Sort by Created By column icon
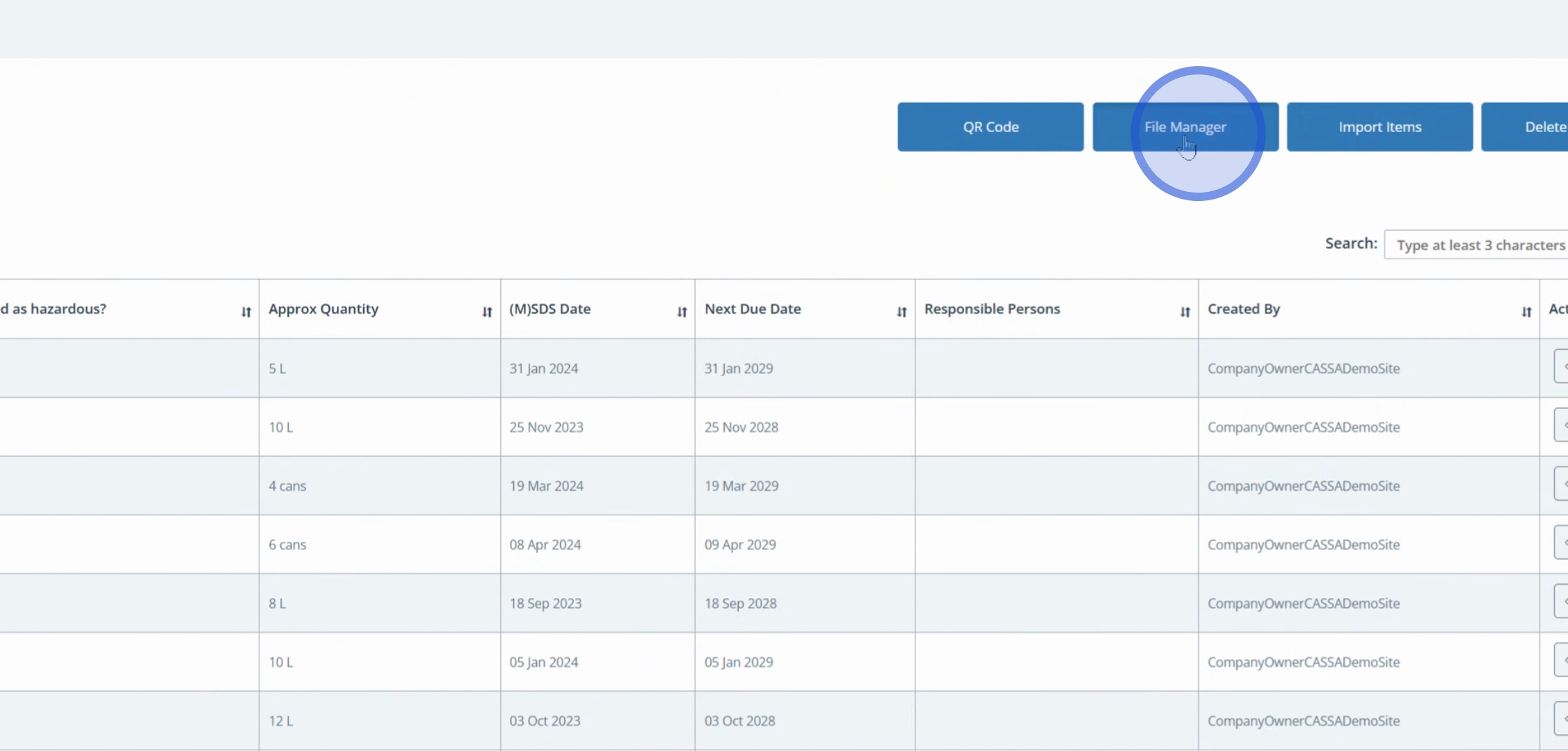 pyautogui.click(x=1526, y=312)
